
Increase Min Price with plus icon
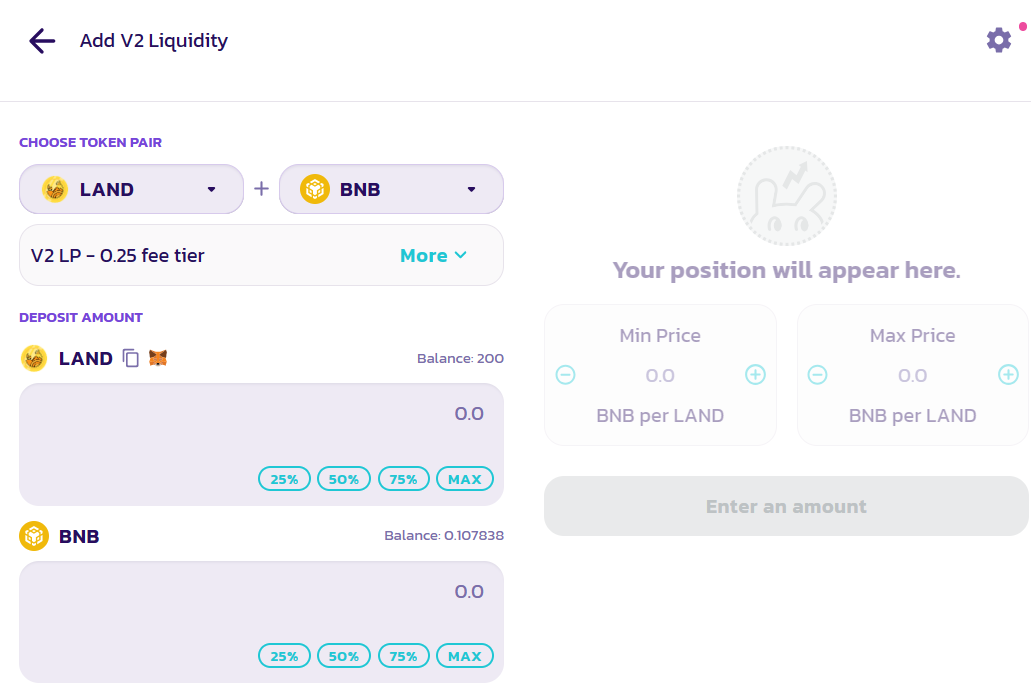[755, 375]
